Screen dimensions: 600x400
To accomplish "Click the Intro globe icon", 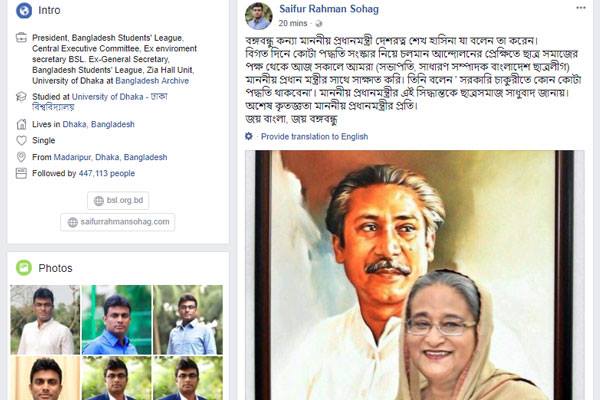I will (24, 10).
